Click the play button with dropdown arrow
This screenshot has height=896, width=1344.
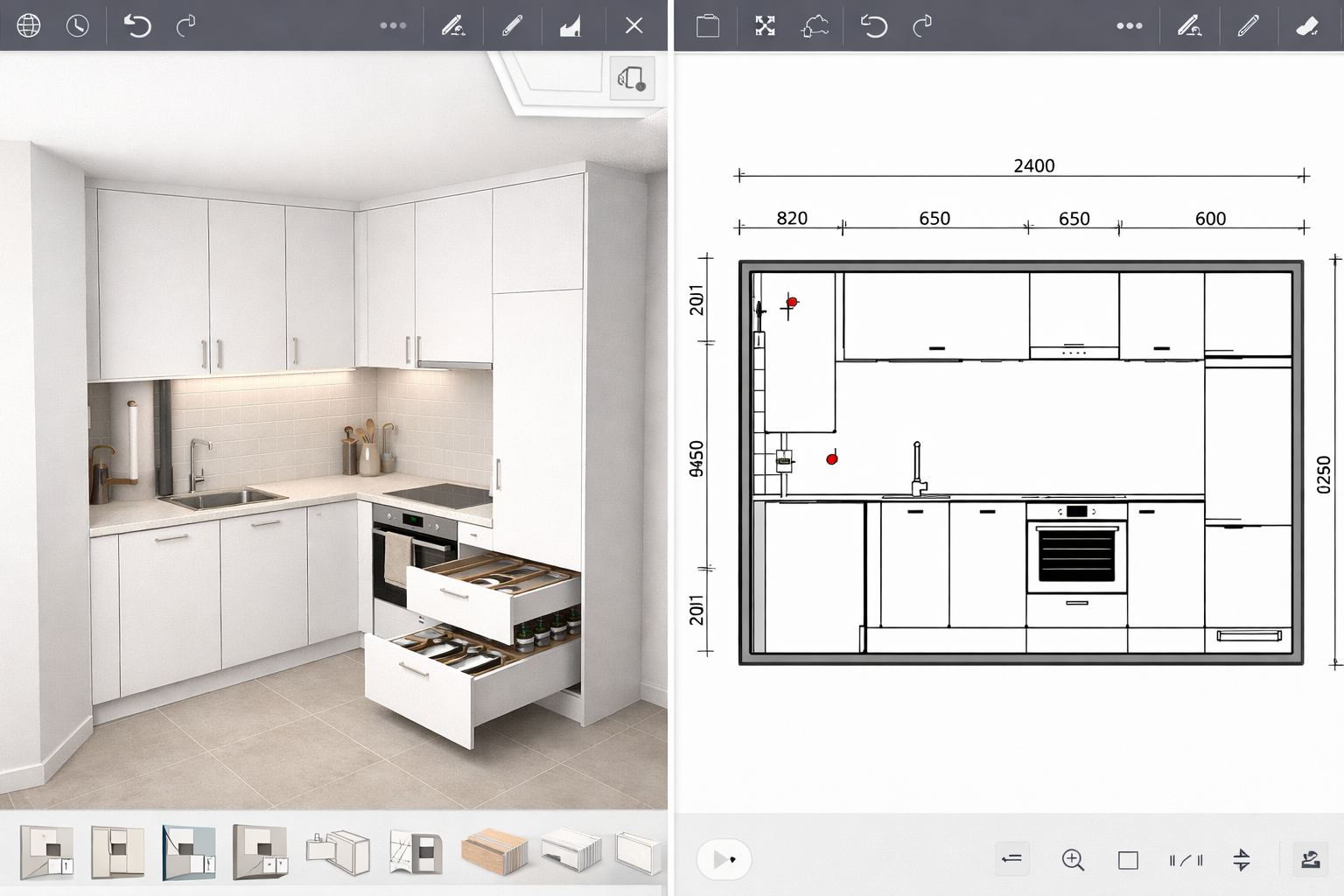tap(725, 859)
